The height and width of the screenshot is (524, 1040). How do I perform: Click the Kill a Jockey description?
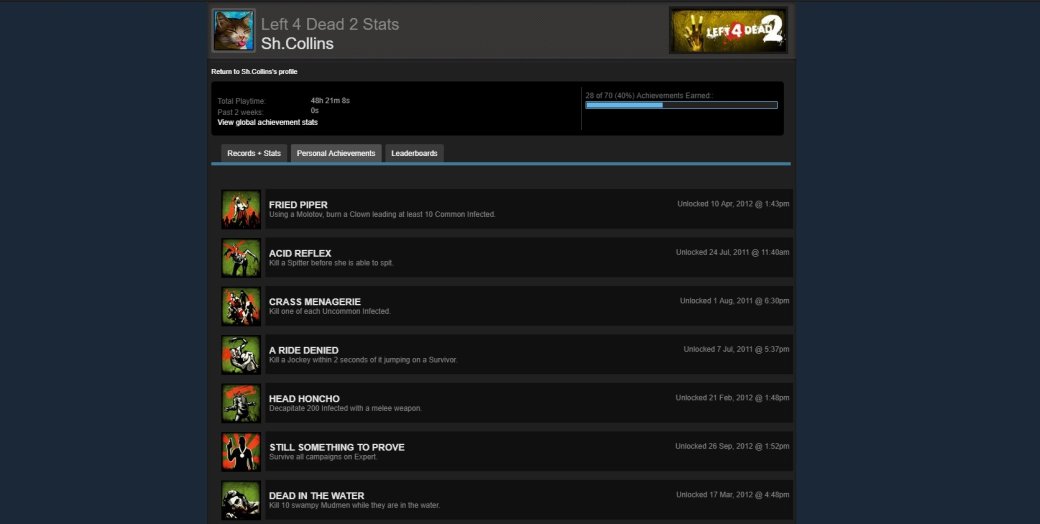[363, 360]
